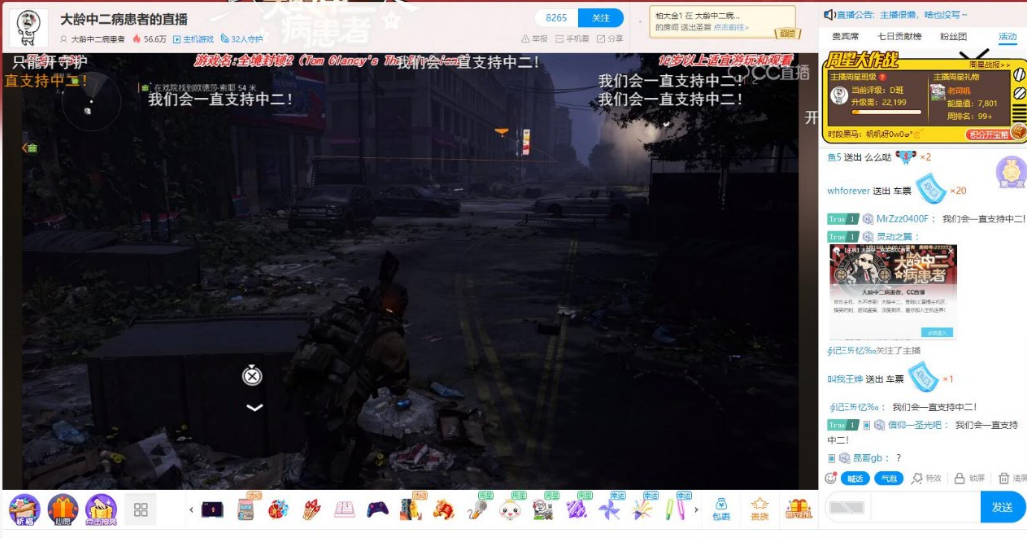Screen dimensions: 1027x539
Task: Click the gray fan badge in chat input
Action: coord(846,508)
